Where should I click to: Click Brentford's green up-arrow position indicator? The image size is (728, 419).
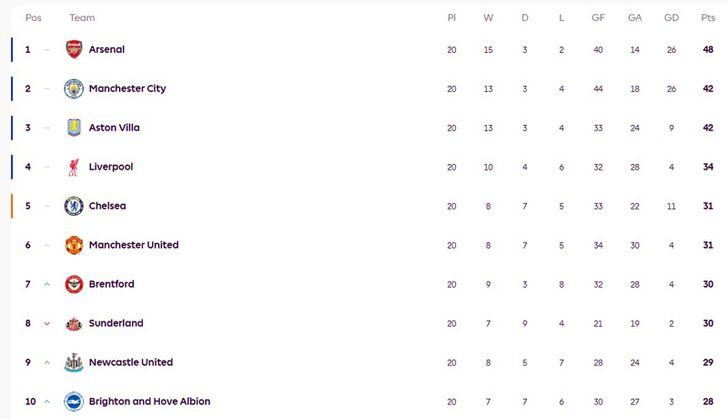coord(47,284)
